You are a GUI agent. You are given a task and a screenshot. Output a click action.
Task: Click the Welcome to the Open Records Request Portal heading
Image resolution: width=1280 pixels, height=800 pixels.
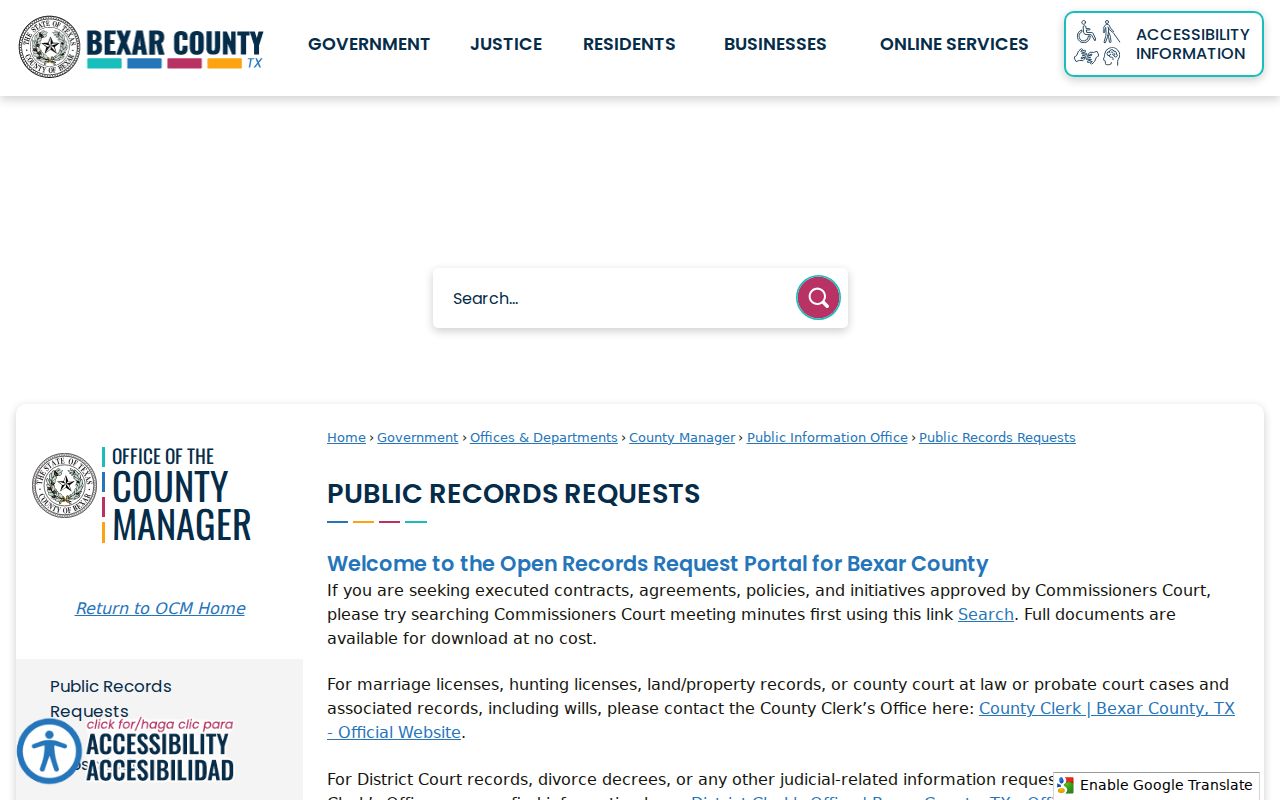tap(658, 564)
